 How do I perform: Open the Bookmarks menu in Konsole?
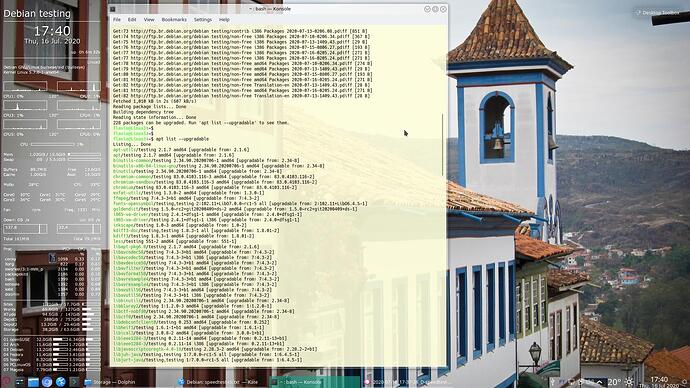(x=174, y=20)
